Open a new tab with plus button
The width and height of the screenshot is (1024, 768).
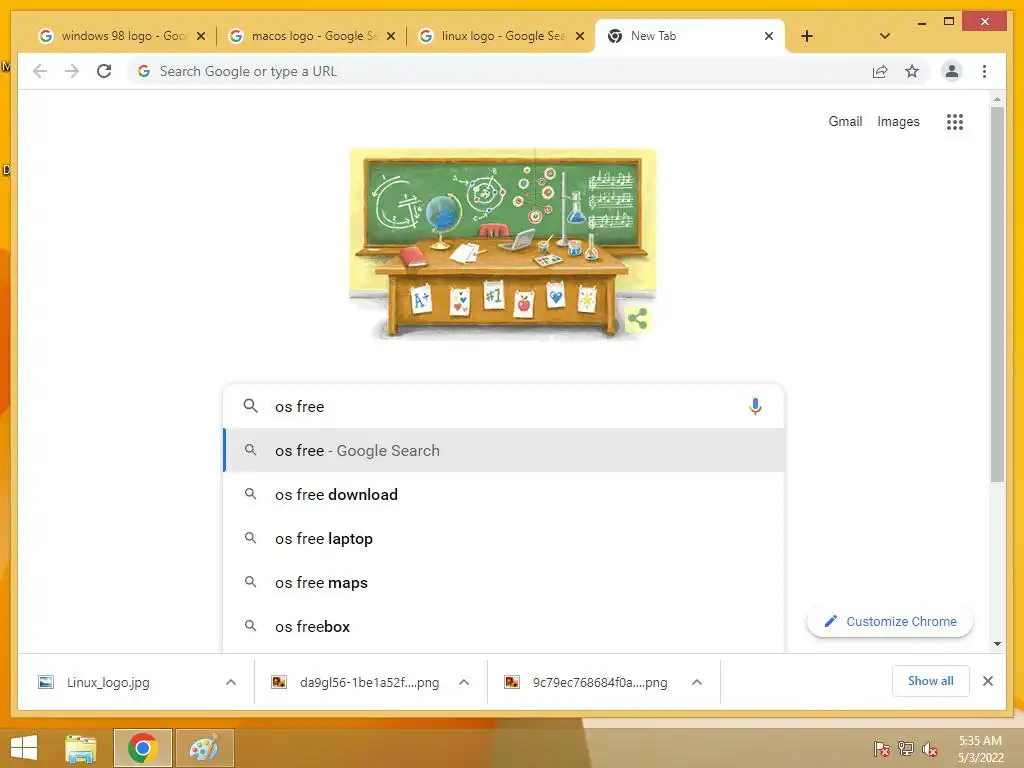coord(807,36)
